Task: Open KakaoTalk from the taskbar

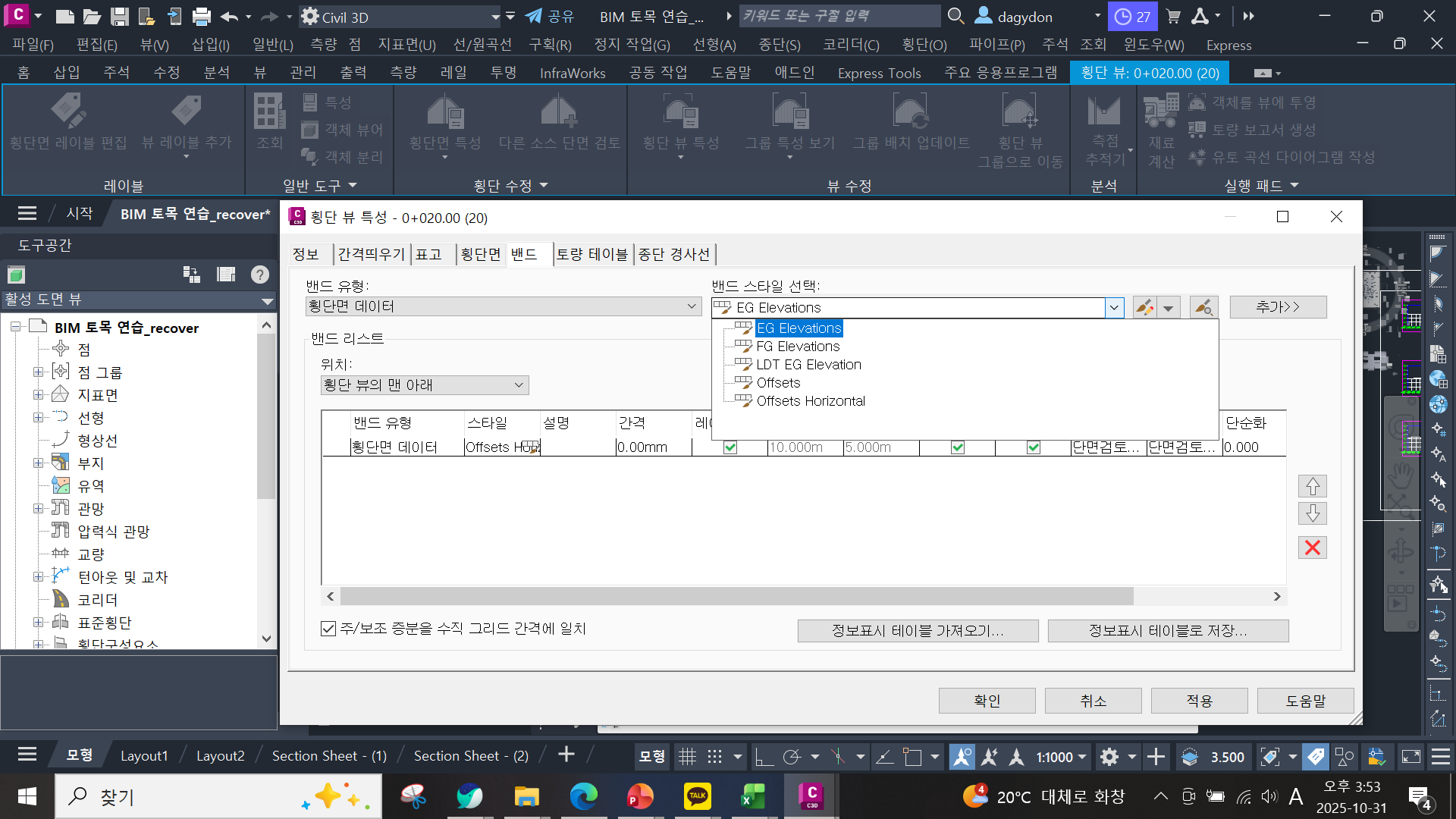Action: click(697, 796)
